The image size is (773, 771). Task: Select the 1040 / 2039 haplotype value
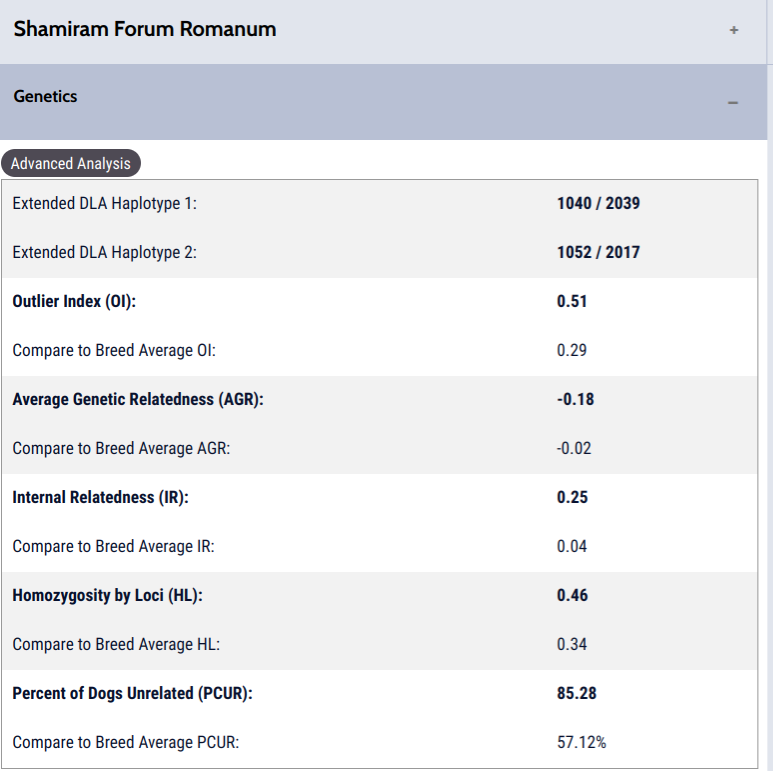click(598, 203)
